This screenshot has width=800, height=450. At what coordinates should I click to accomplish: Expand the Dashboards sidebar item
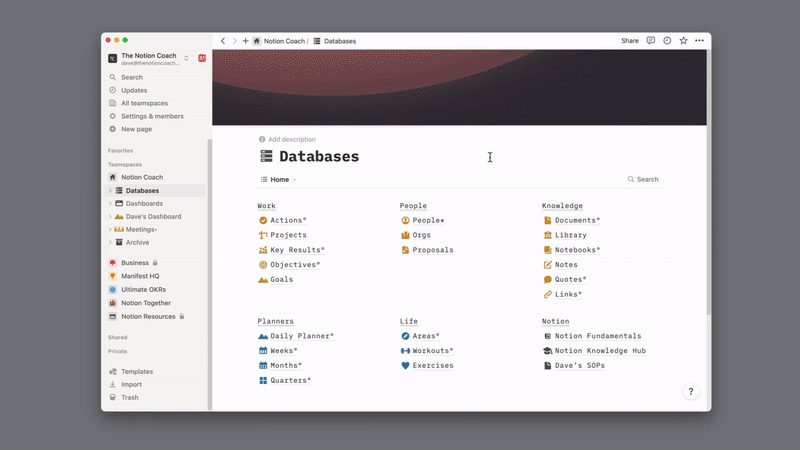pos(110,204)
